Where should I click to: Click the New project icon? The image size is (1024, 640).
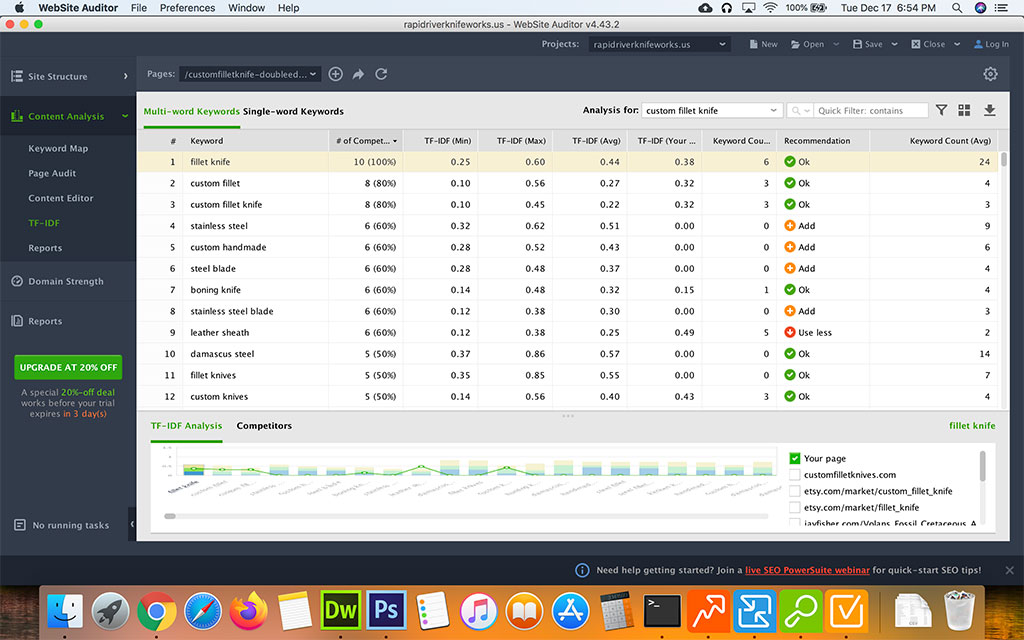[754, 44]
